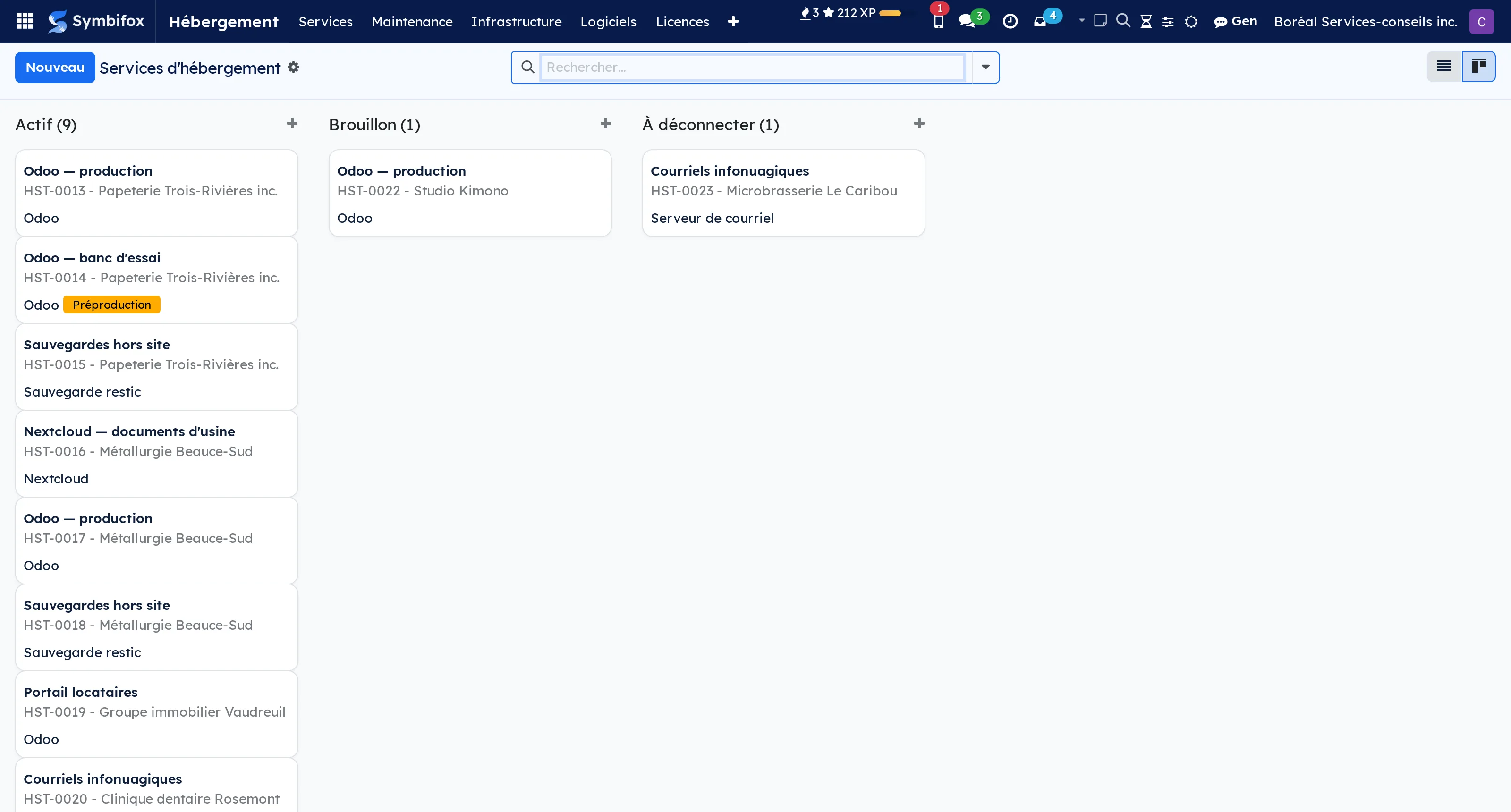Open the Maintenance menu
1511x812 pixels.
[412, 22]
